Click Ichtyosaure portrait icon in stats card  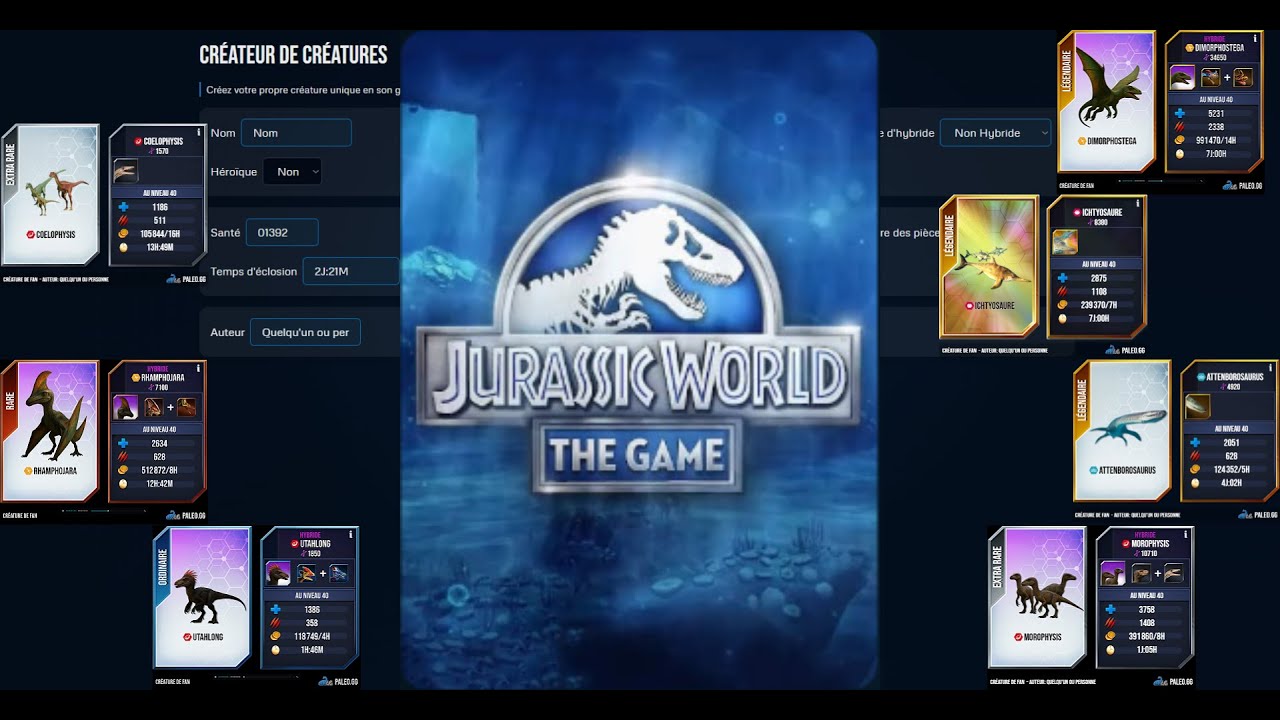(x=1065, y=241)
